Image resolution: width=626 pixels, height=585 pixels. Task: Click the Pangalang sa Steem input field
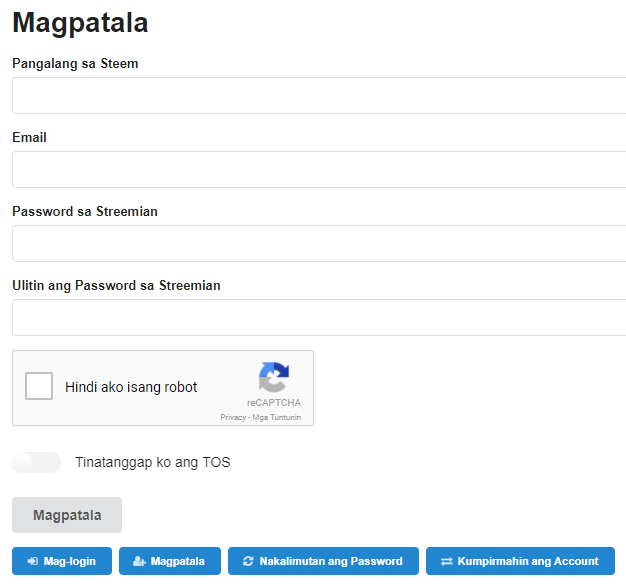tap(319, 95)
